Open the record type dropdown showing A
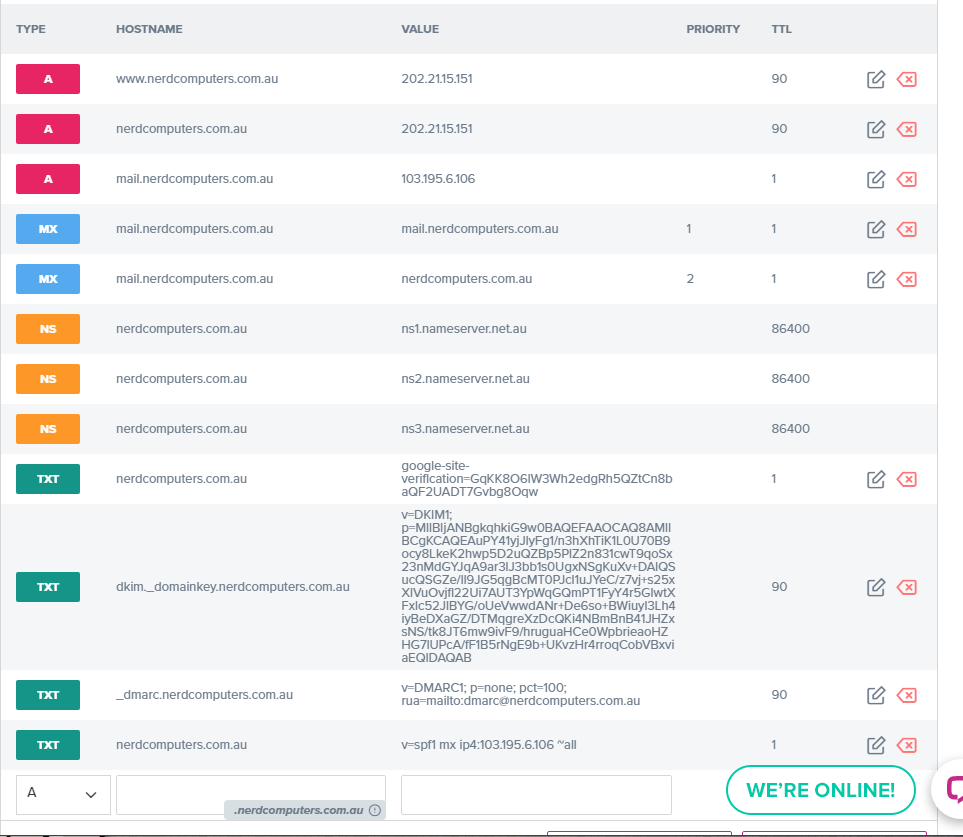Viewport: 963px width, 837px height. click(x=62, y=794)
